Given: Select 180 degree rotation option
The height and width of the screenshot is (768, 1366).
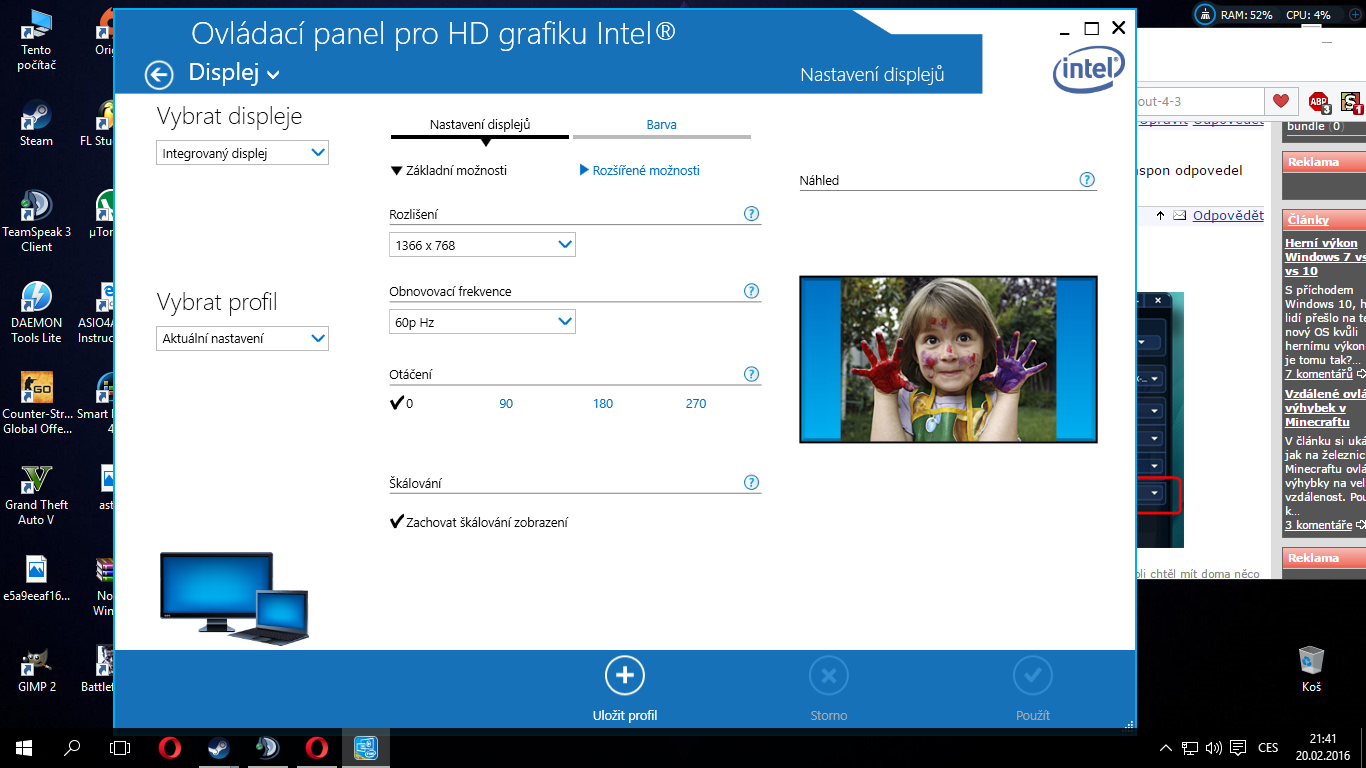Looking at the screenshot, I should point(603,404).
